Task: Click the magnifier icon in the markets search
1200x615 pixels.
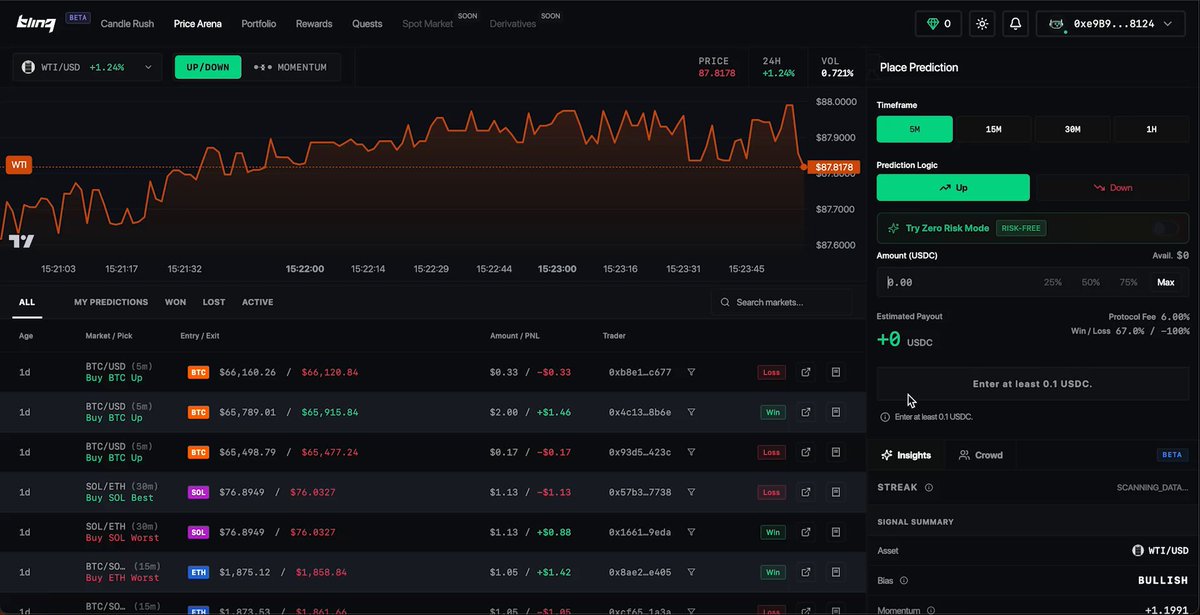Action: (724, 302)
